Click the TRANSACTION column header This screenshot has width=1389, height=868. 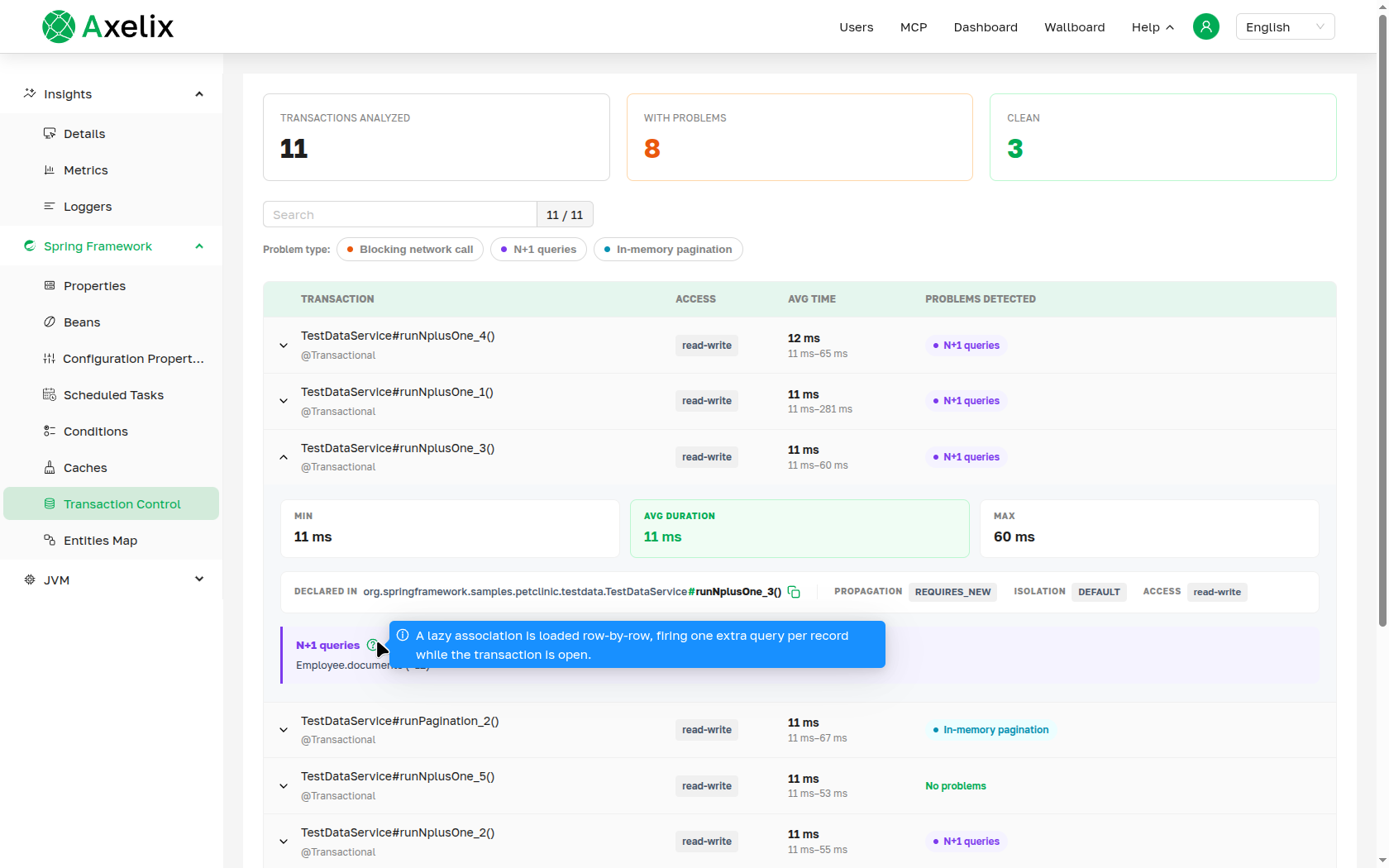337,299
